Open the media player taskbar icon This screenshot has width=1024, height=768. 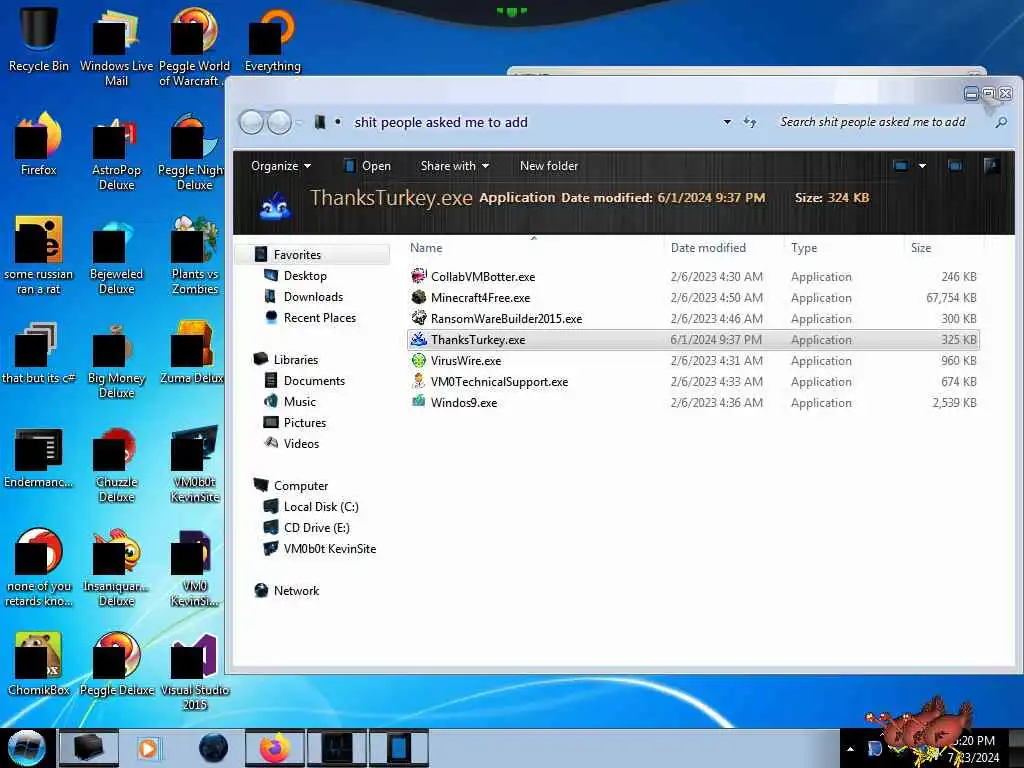(148, 748)
